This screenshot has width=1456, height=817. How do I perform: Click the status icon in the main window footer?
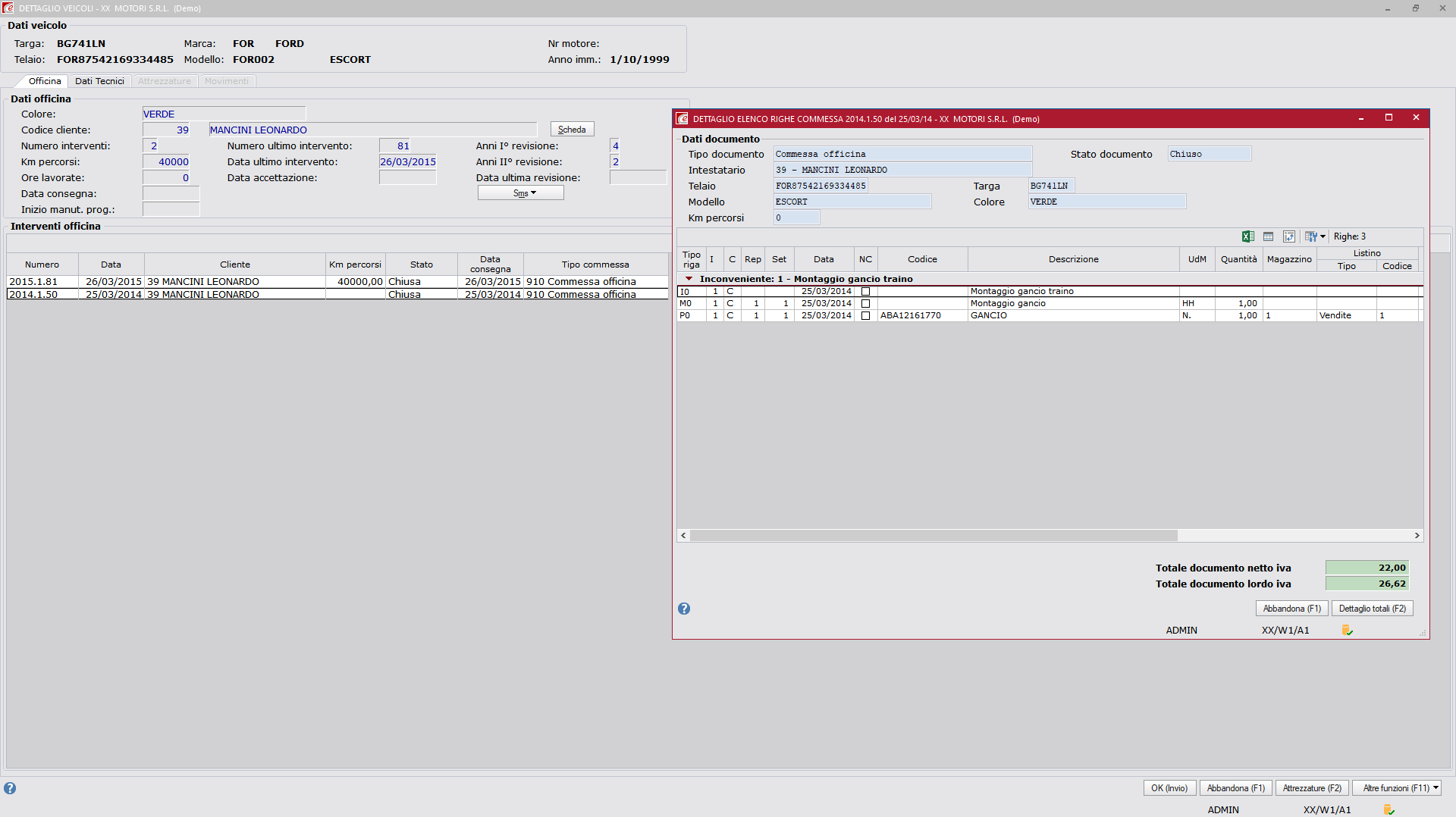1389,809
